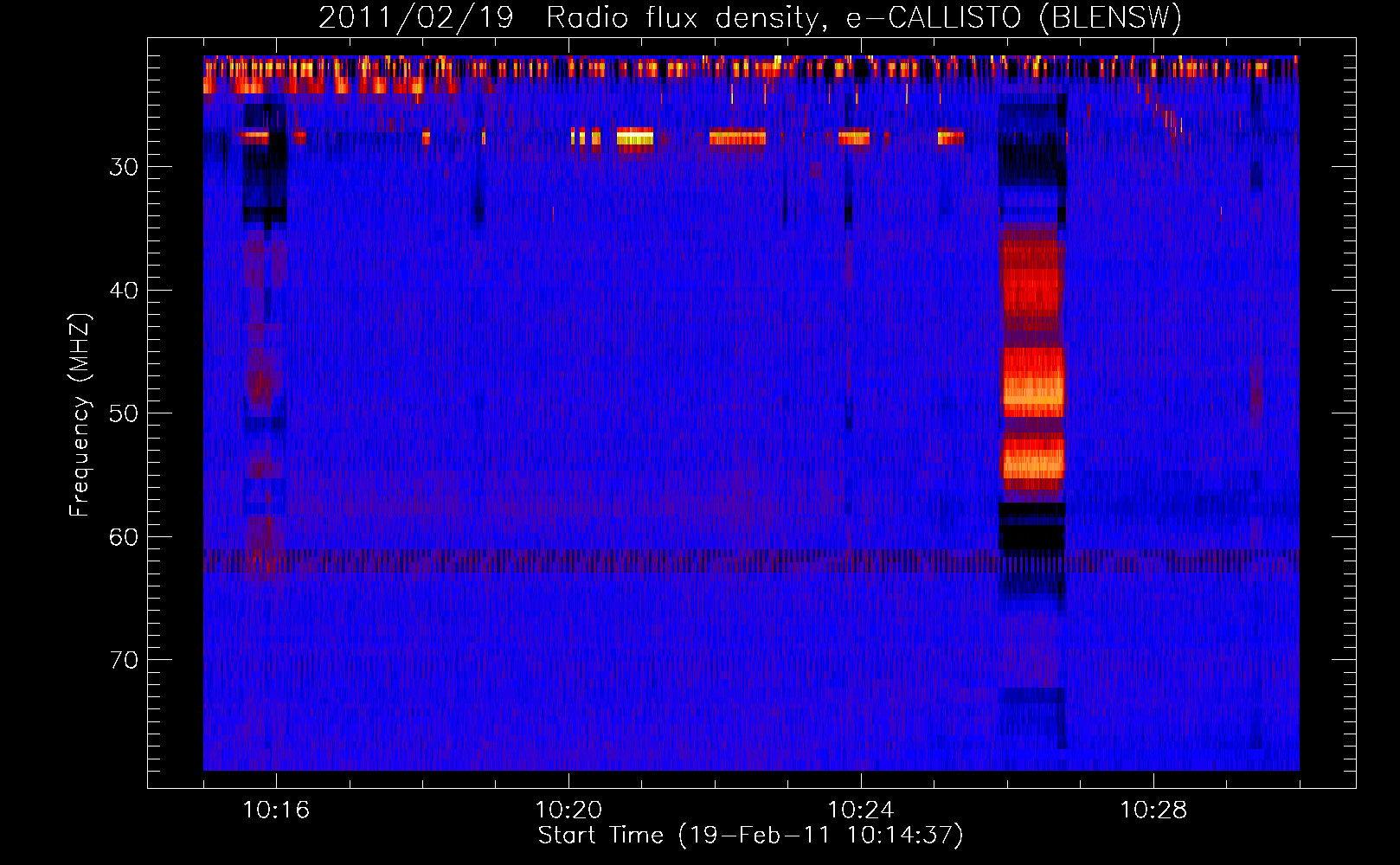Click the bright burst near 48 MHz
The width and height of the screenshot is (1400, 865).
click(1032, 383)
